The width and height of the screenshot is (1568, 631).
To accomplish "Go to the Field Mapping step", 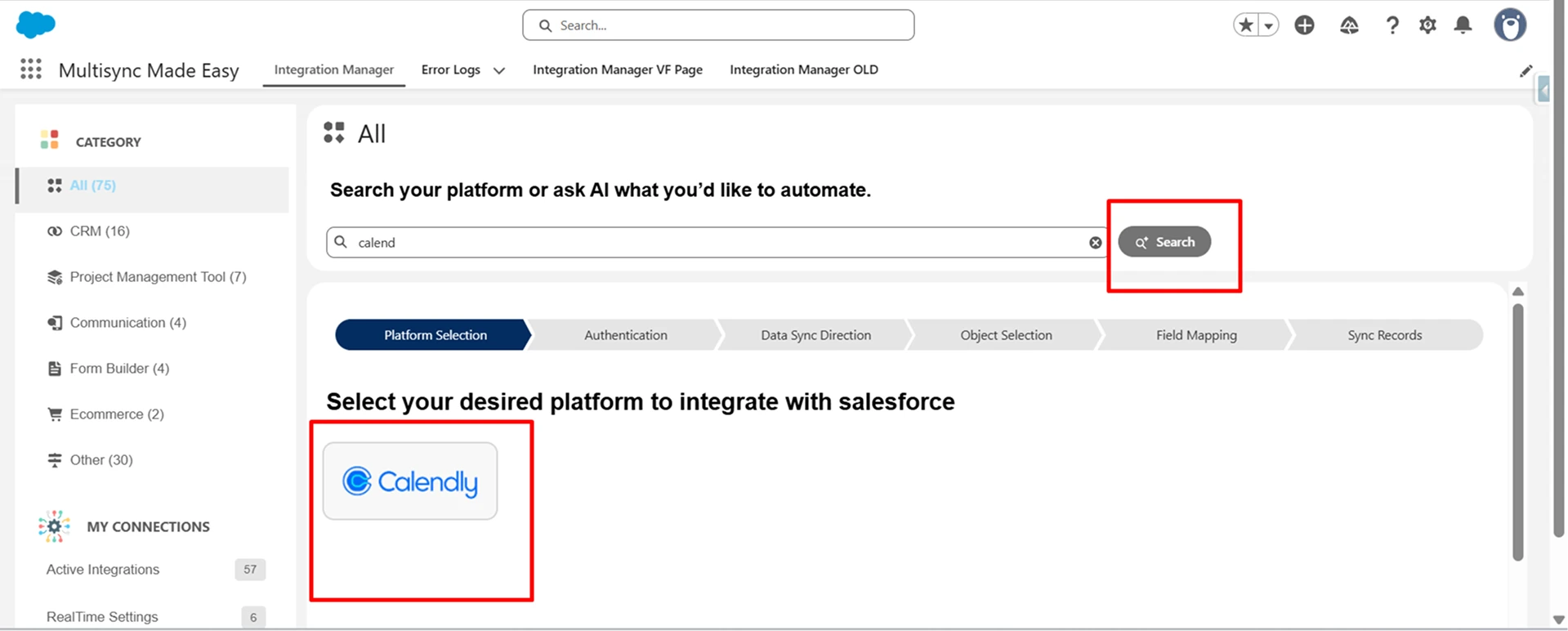I will 1196,335.
